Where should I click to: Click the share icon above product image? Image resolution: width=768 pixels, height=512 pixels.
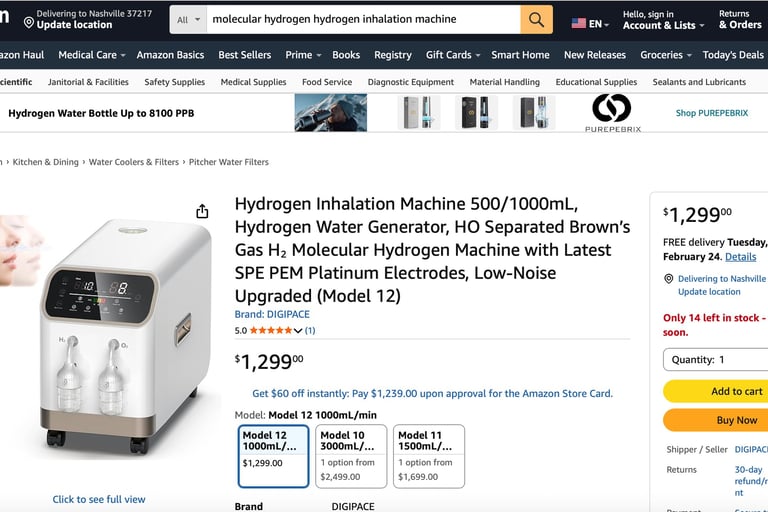tap(202, 211)
